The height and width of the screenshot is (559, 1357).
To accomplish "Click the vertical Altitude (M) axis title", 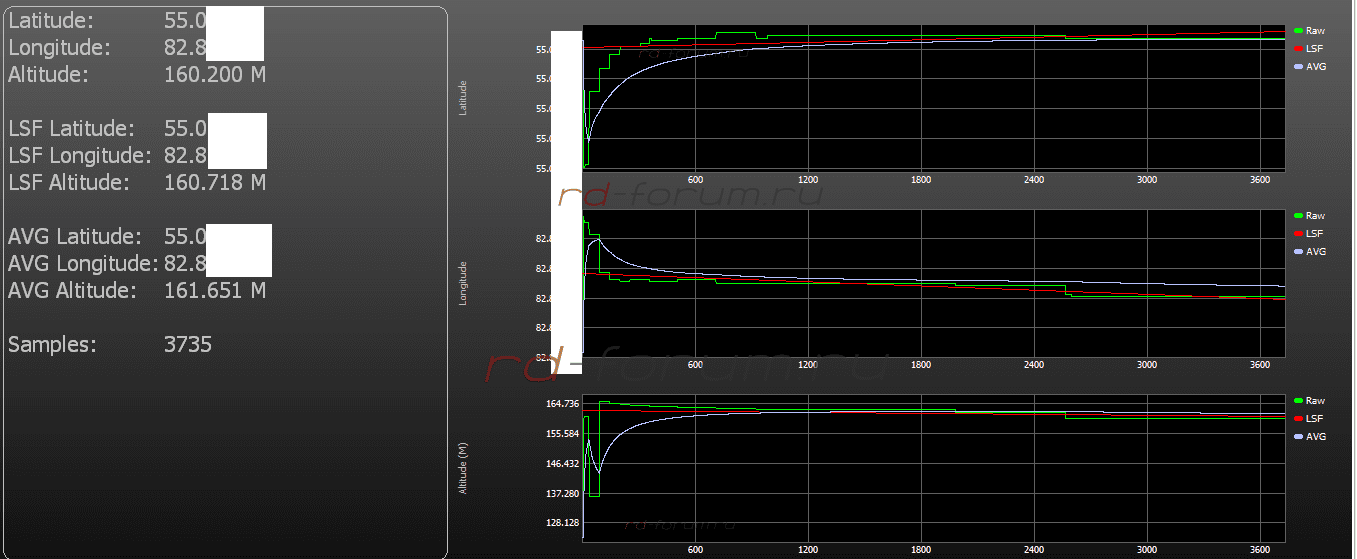I will click(x=463, y=468).
